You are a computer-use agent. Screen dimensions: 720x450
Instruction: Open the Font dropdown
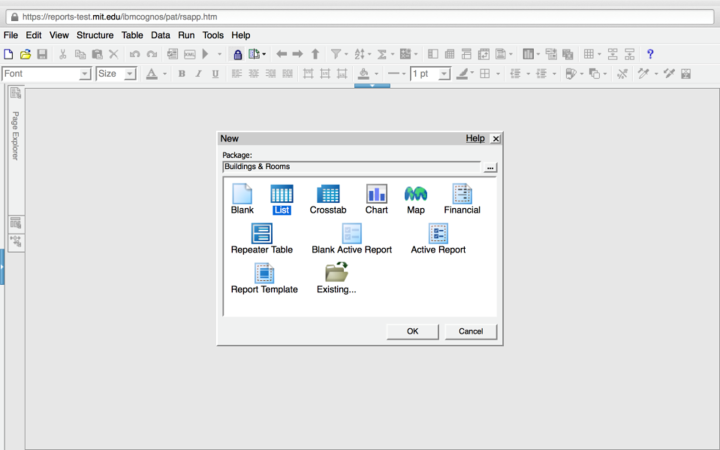84,74
